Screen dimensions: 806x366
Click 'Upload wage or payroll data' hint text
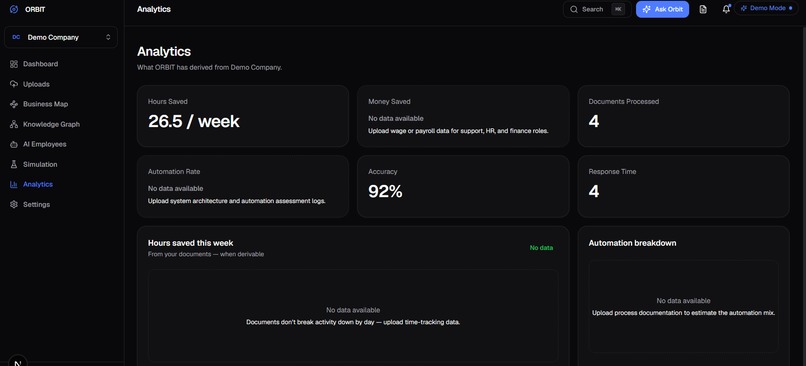click(x=459, y=131)
